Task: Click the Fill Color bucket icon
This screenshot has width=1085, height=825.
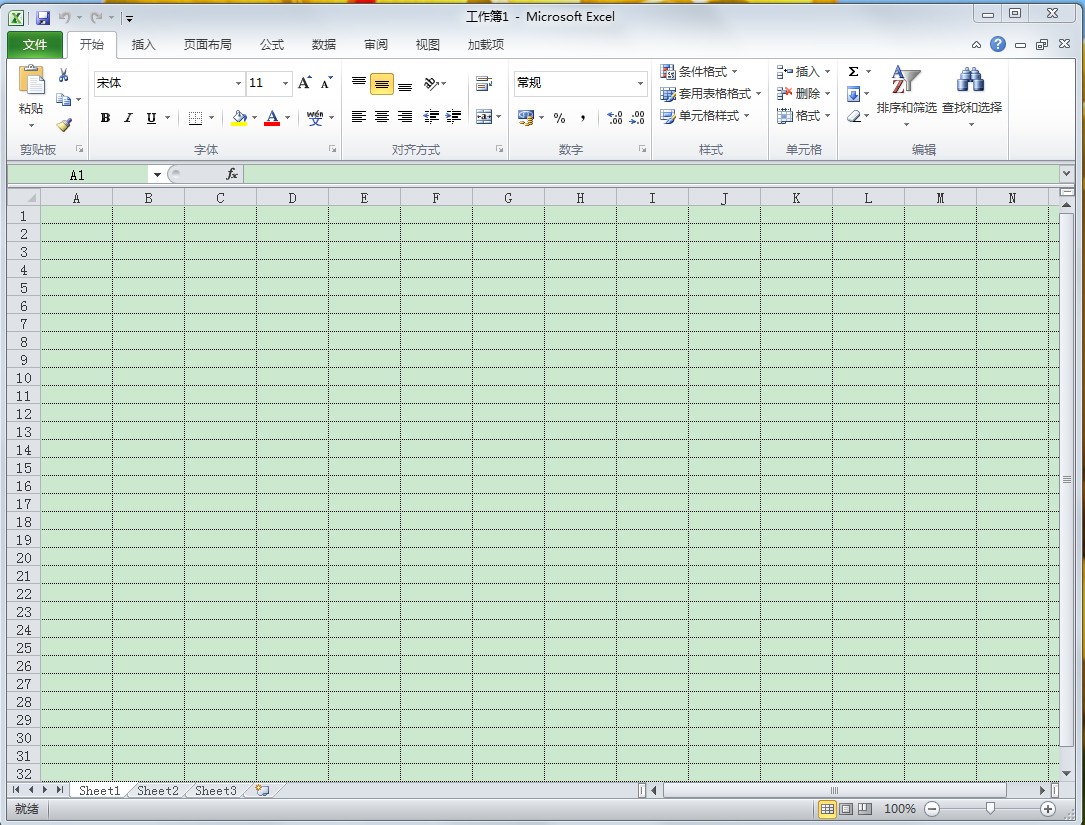Action: [239, 118]
